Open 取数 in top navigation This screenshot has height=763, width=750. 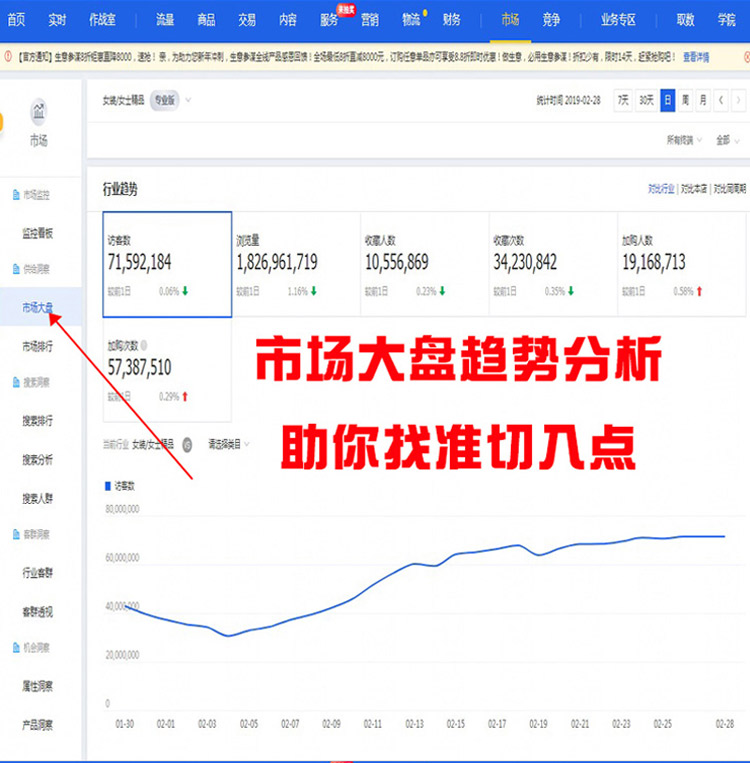(x=685, y=20)
